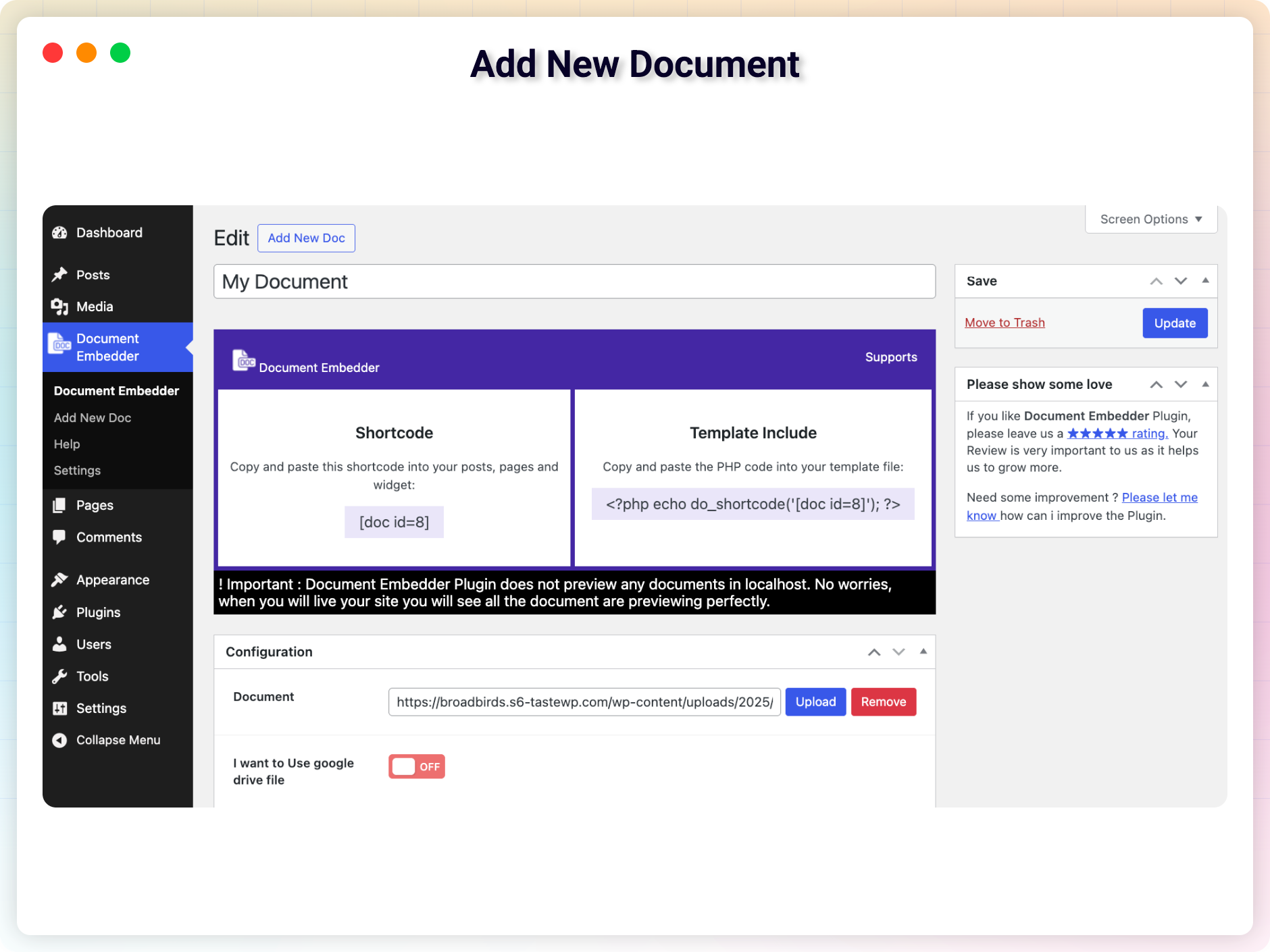
Task: Click Collapse Menu label
Action: [x=118, y=740]
